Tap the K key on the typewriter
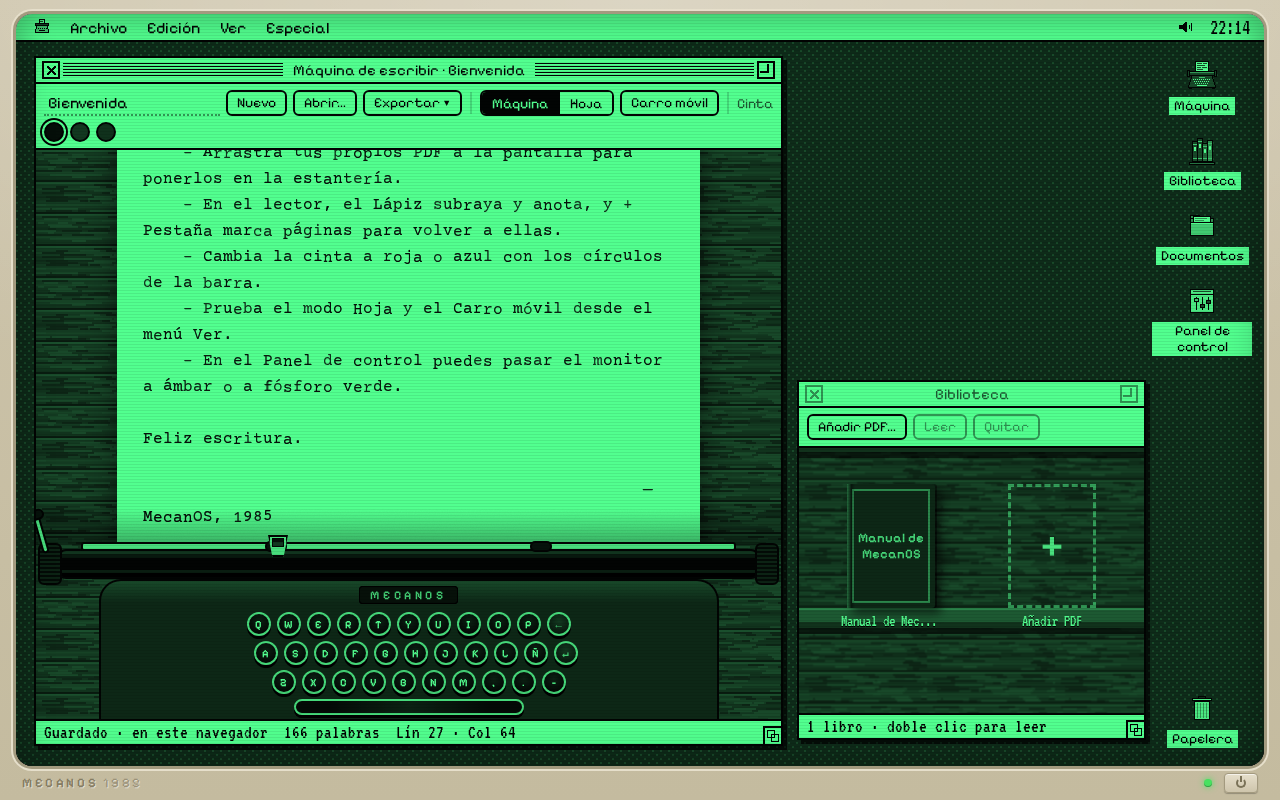This screenshot has width=1280, height=800. coord(476,653)
